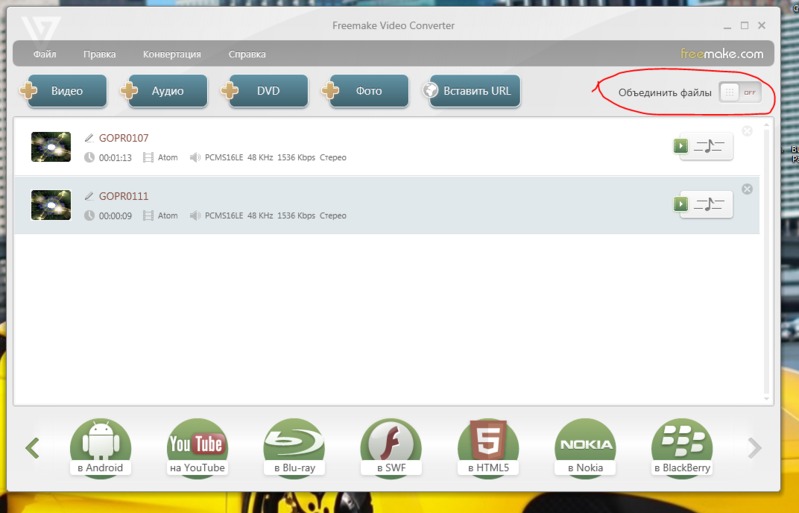Open the Справка menu
The height and width of the screenshot is (513, 799).
[247, 54]
